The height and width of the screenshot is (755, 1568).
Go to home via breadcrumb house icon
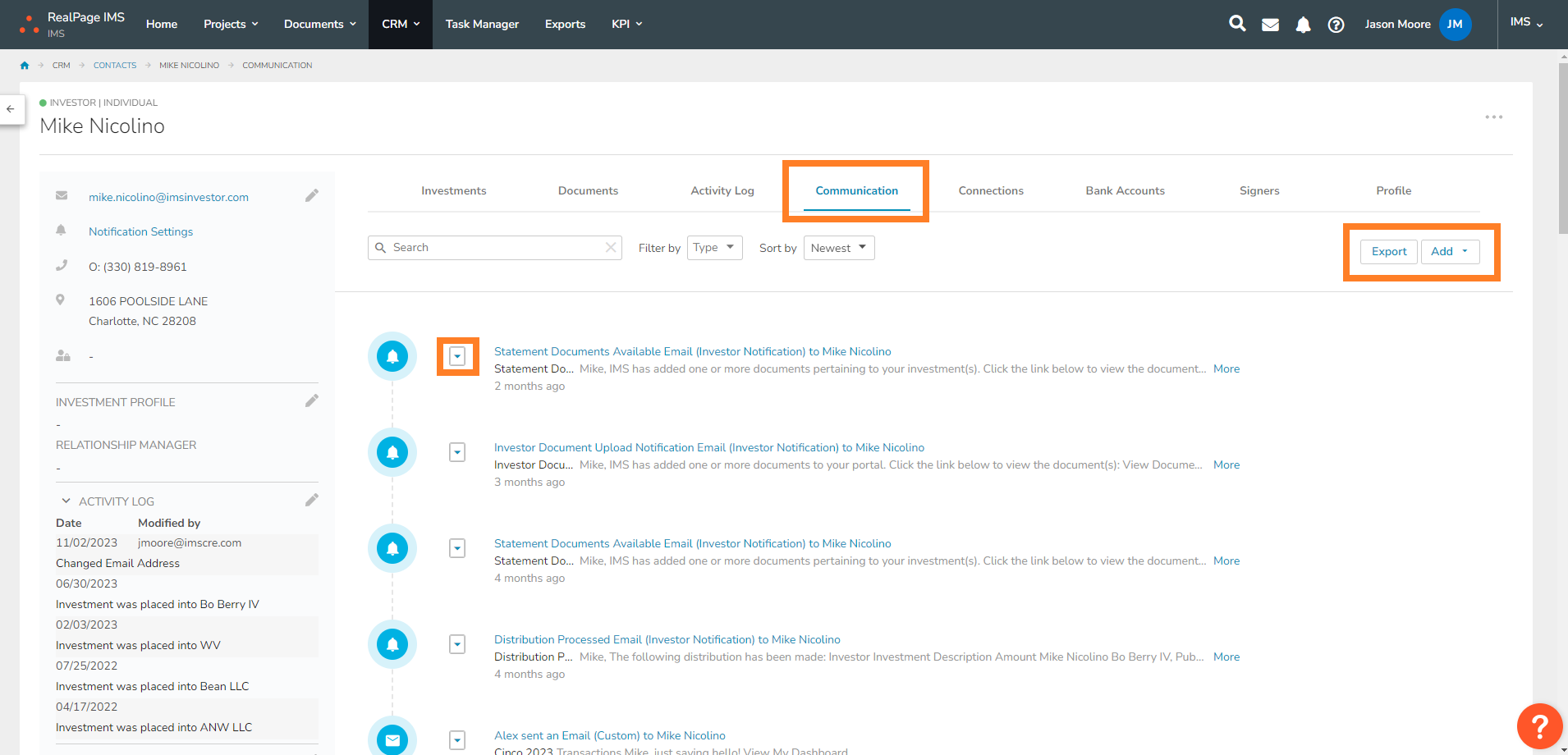pyautogui.click(x=25, y=66)
